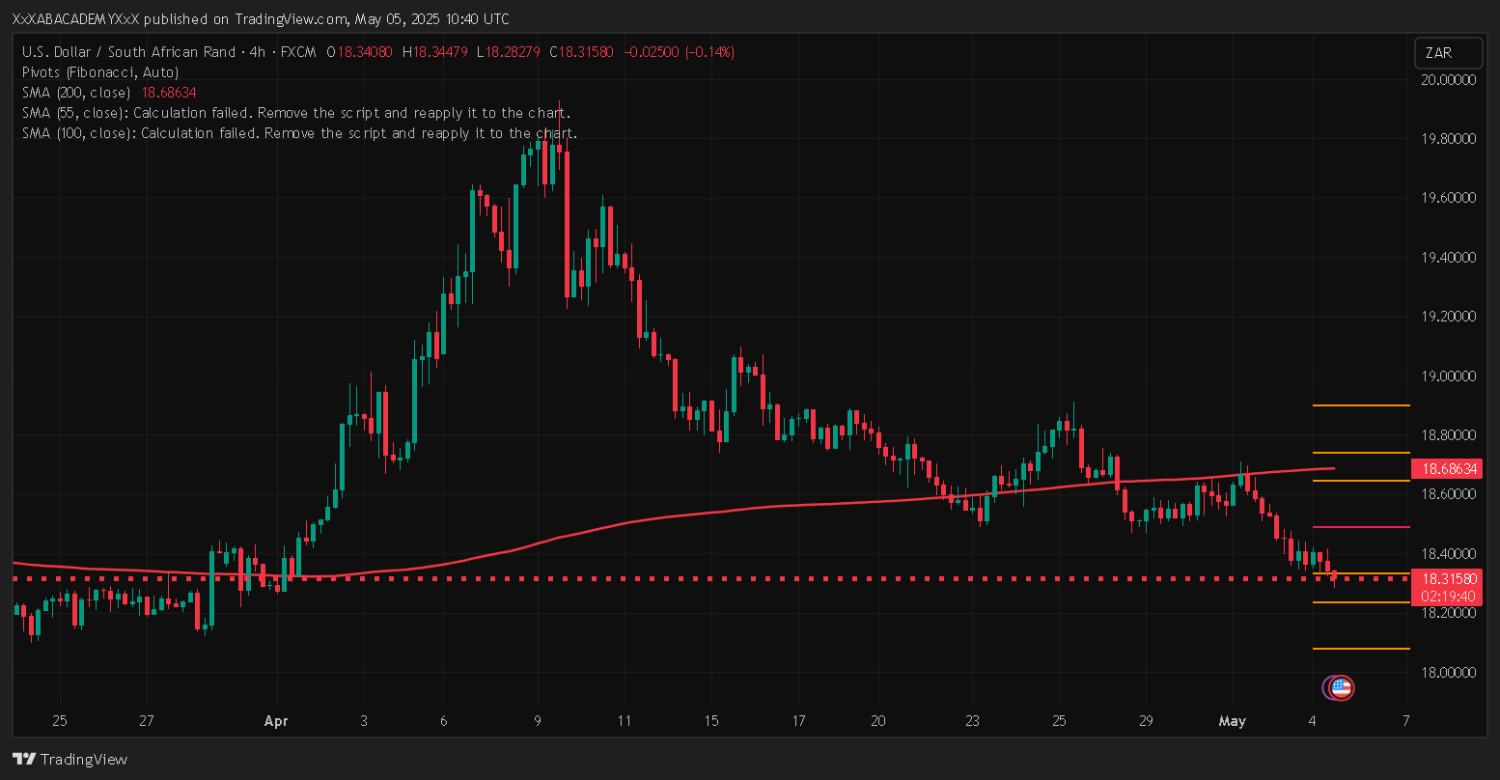Open the ZAR currency selector
The width and height of the screenshot is (1500, 780).
[x=1440, y=53]
